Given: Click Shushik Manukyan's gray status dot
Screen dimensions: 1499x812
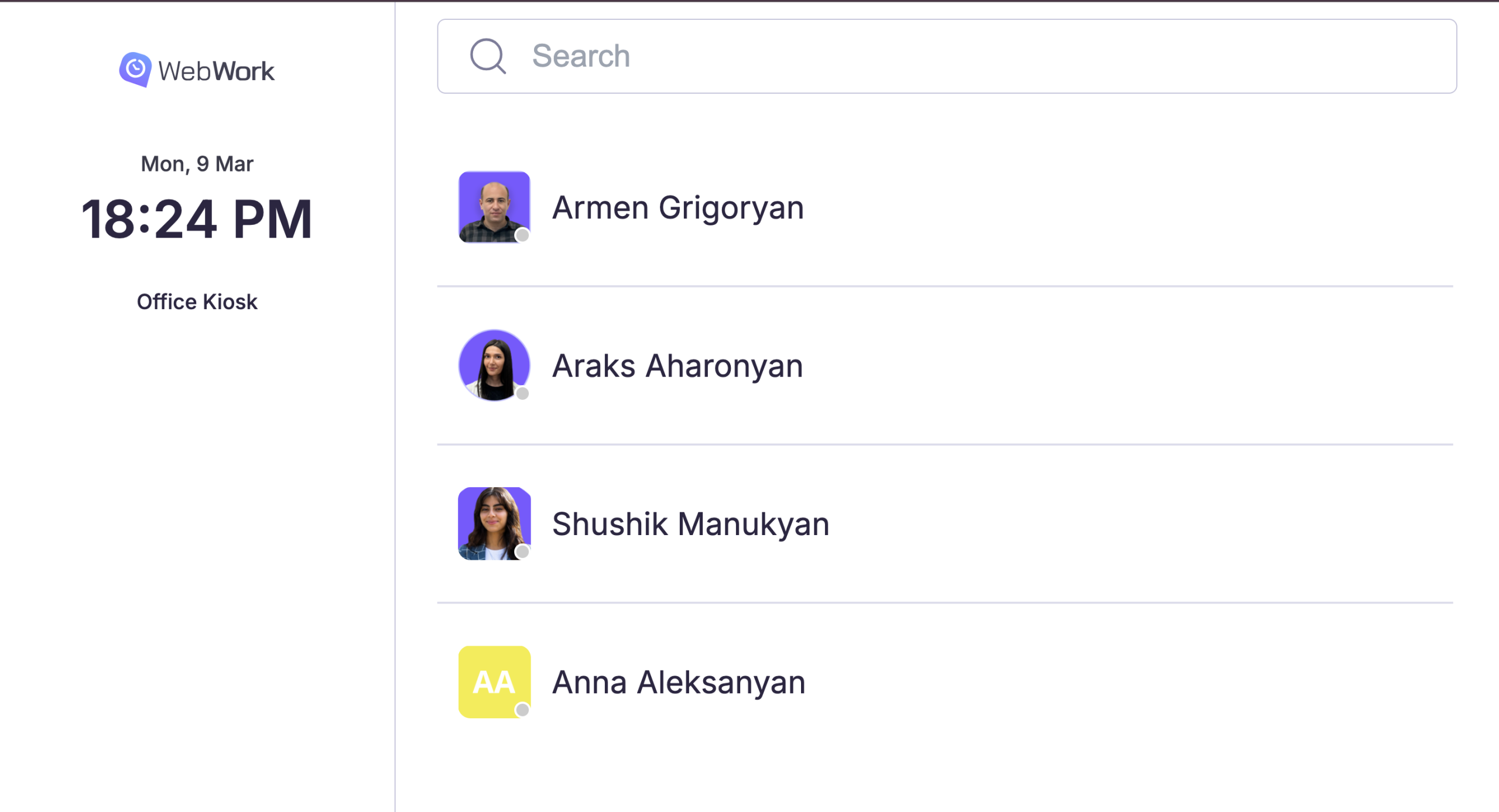Looking at the screenshot, I should pyautogui.click(x=522, y=551).
